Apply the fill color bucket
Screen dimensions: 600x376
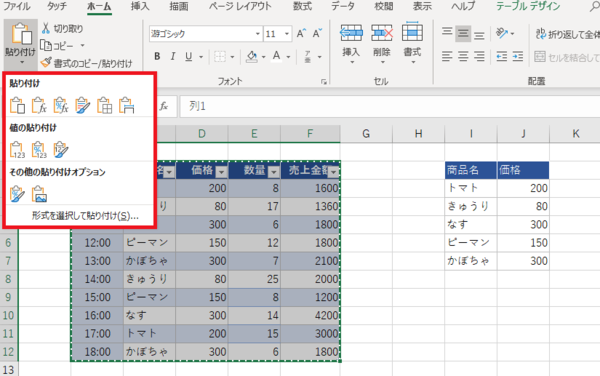(x=252, y=57)
